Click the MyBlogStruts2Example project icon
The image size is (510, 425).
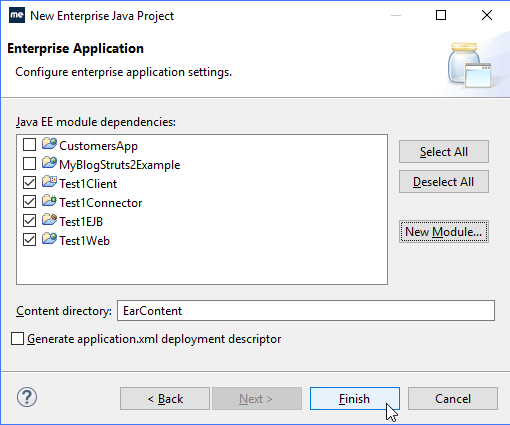coord(49,163)
